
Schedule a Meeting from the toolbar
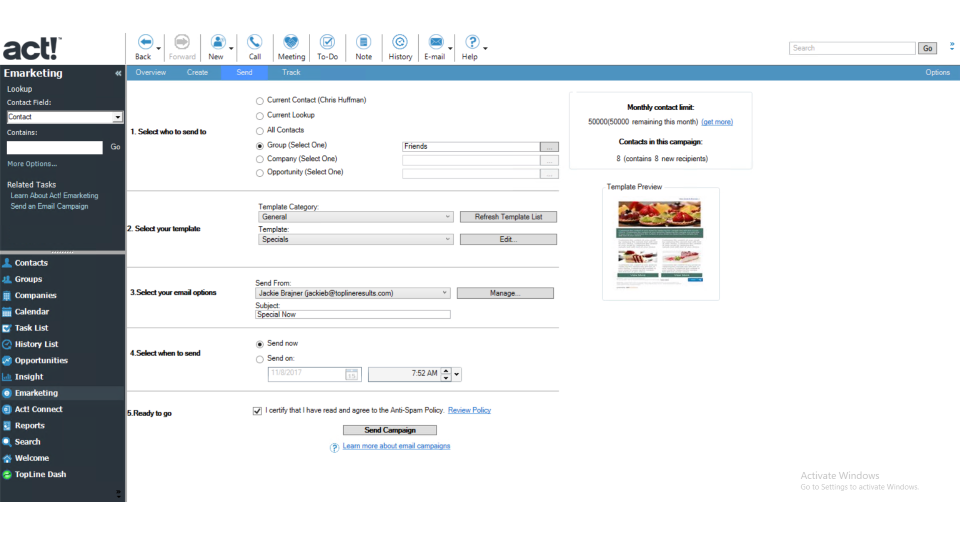coord(291,47)
